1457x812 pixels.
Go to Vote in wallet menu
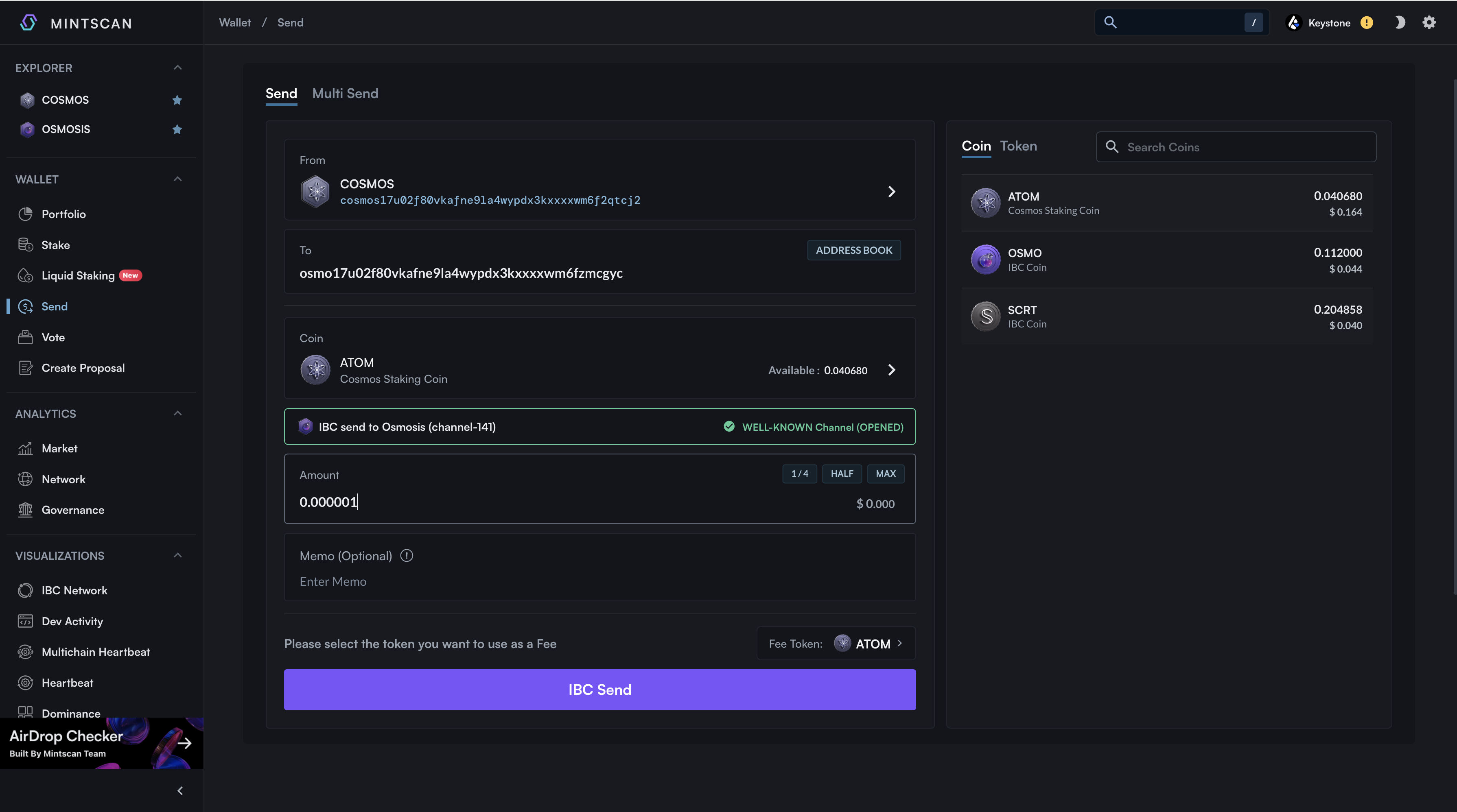[x=53, y=338]
